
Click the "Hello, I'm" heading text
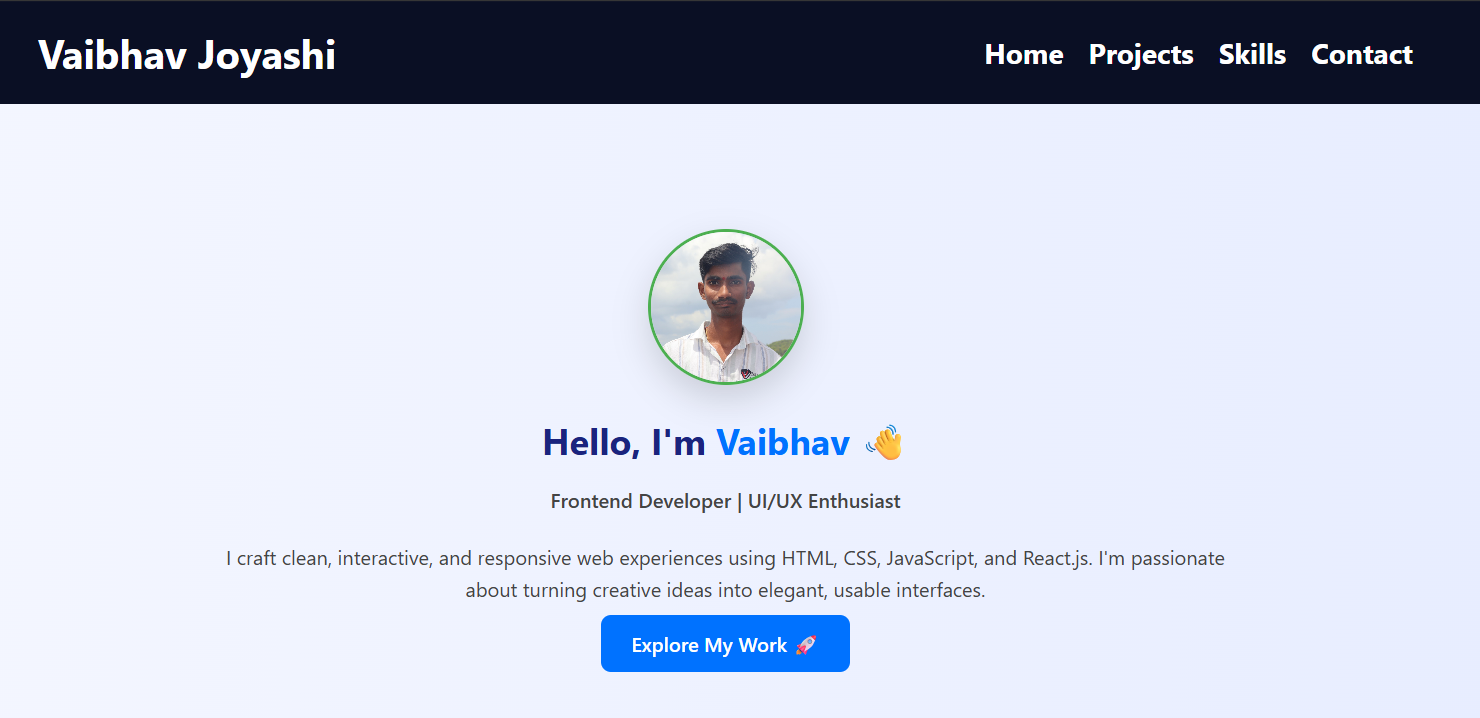point(624,442)
